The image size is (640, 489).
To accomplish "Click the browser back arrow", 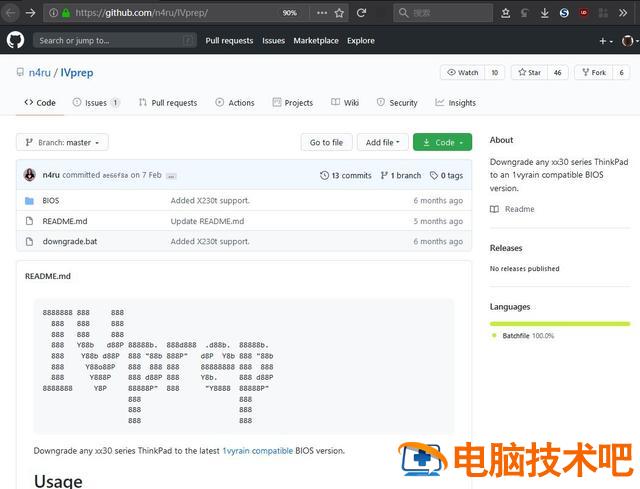I will 11,13.
